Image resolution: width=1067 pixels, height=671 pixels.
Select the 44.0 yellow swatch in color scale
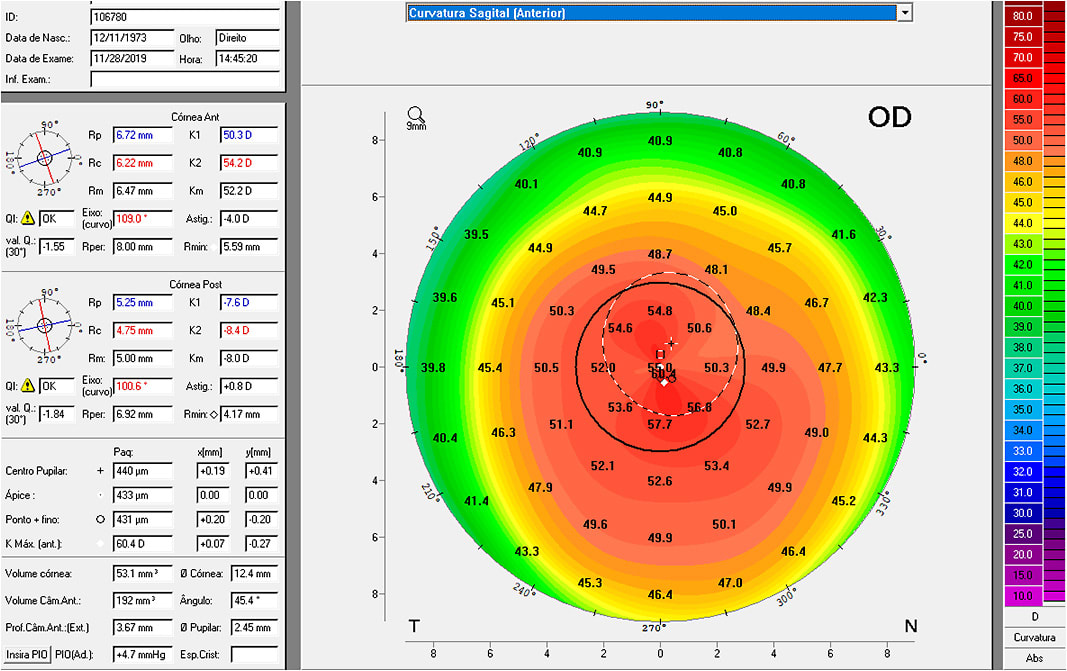[x=1023, y=223]
